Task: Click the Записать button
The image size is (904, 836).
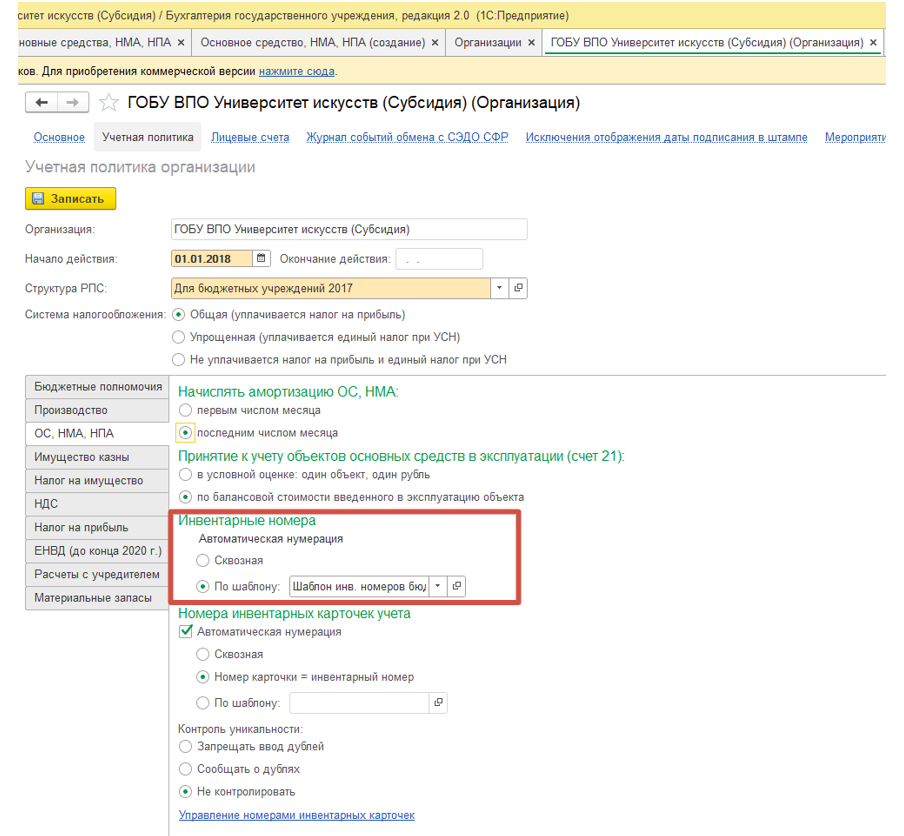Action: coord(70,198)
